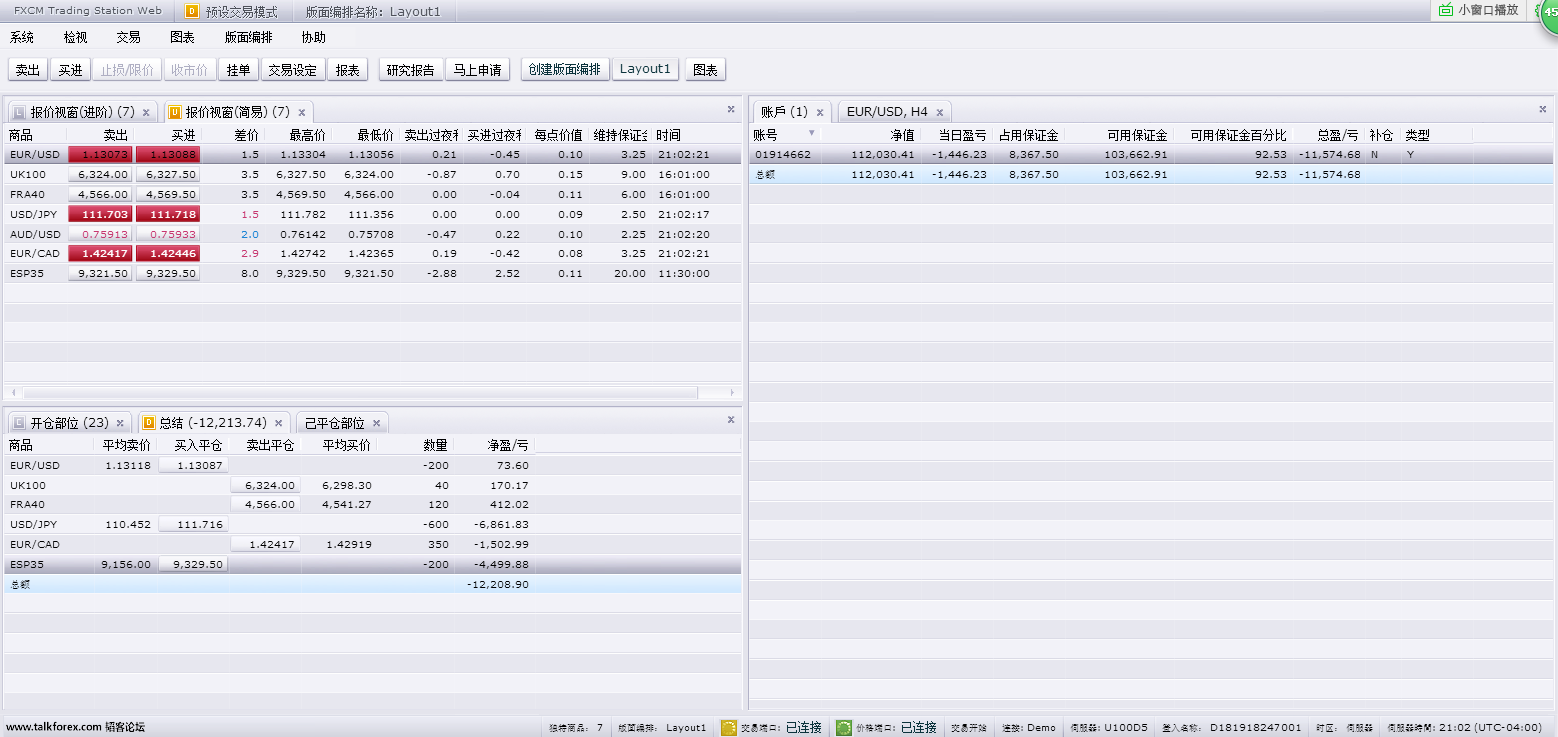Click summary total -12,208.90

497,584
